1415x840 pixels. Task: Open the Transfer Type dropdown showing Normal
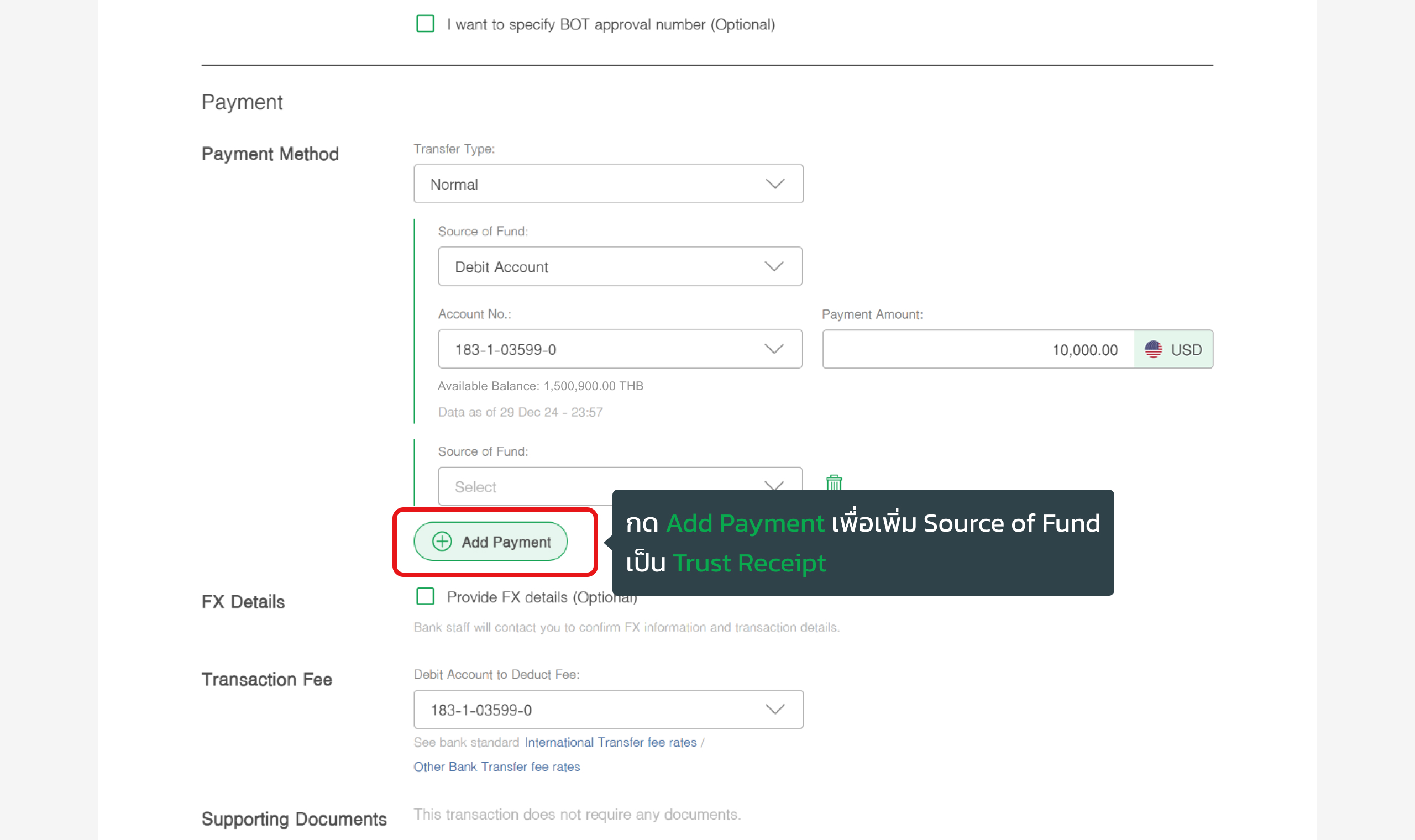[609, 184]
